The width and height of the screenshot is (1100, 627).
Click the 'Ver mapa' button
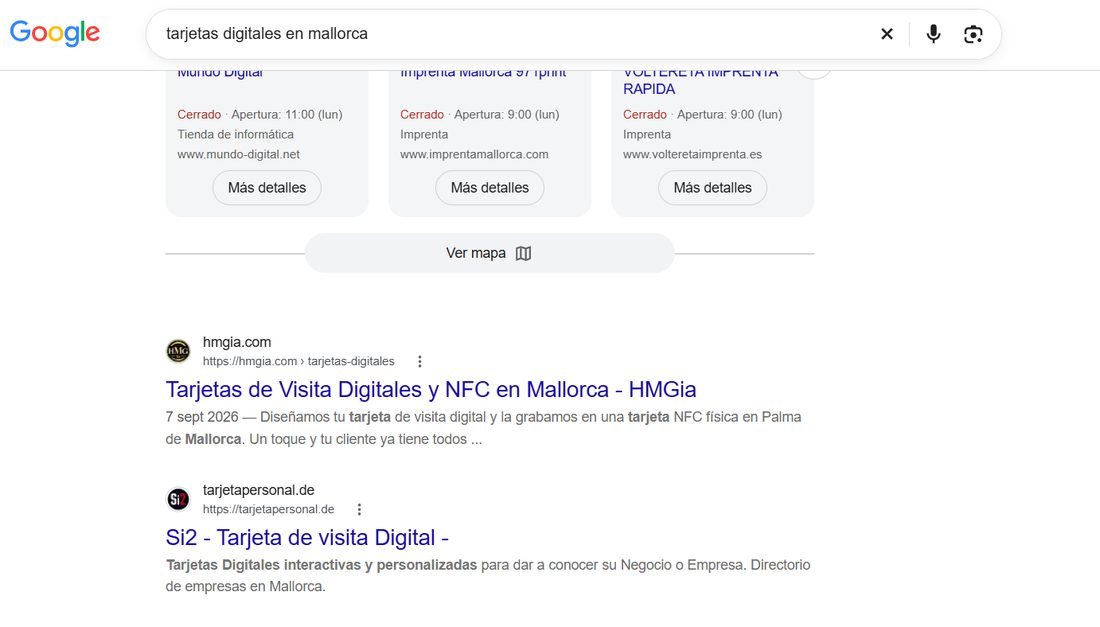(x=489, y=253)
